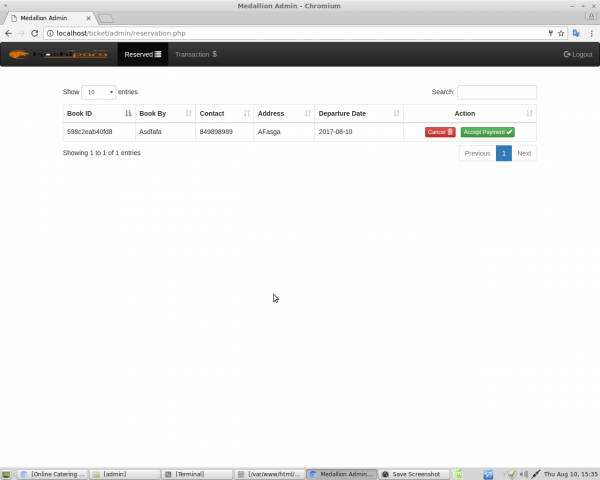Select page 1 in pagination
600x480 pixels.
pyautogui.click(x=504, y=153)
